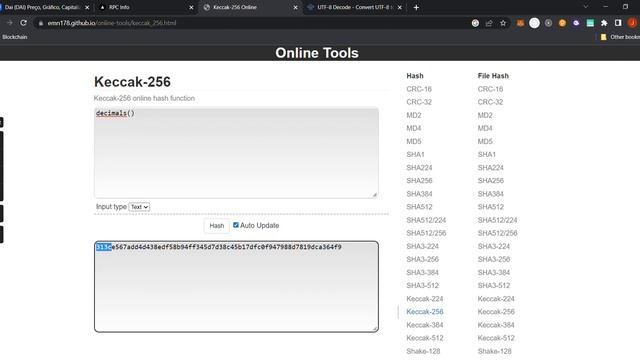Image resolution: width=640 pixels, height=360 pixels.
Task: Open the Hash SHA512/224 link
Action: pyautogui.click(x=426, y=220)
